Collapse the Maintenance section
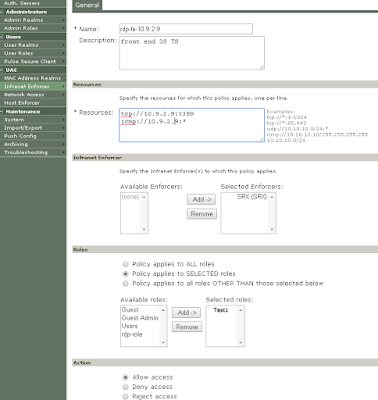 [2, 111]
